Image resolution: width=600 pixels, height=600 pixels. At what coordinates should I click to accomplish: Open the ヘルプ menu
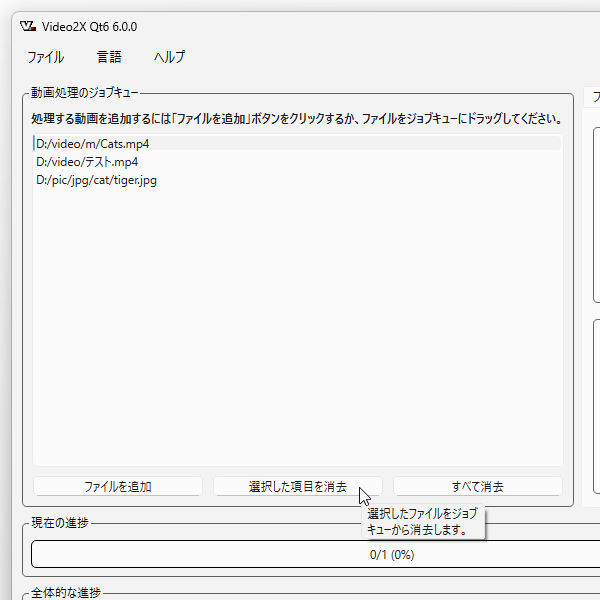click(x=170, y=57)
